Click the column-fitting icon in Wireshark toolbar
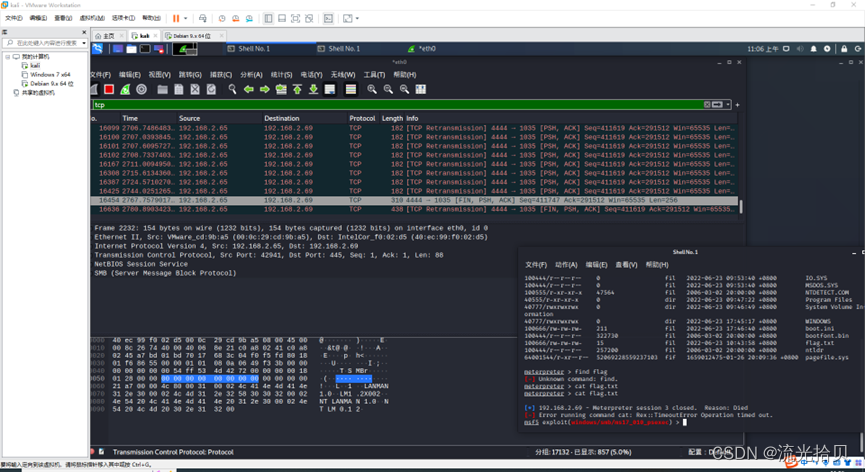The image size is (865, 472). point(421,89)
